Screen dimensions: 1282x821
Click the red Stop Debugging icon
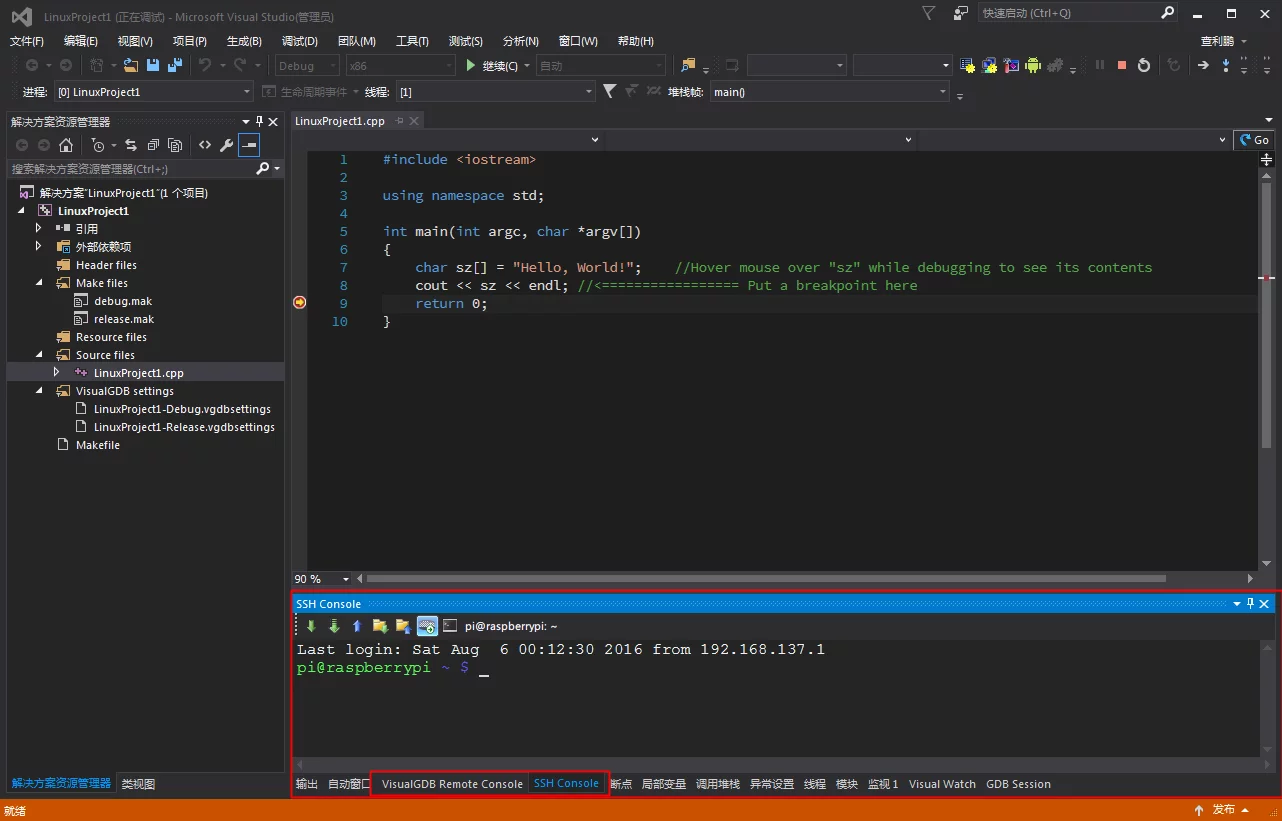(1122, 65)
